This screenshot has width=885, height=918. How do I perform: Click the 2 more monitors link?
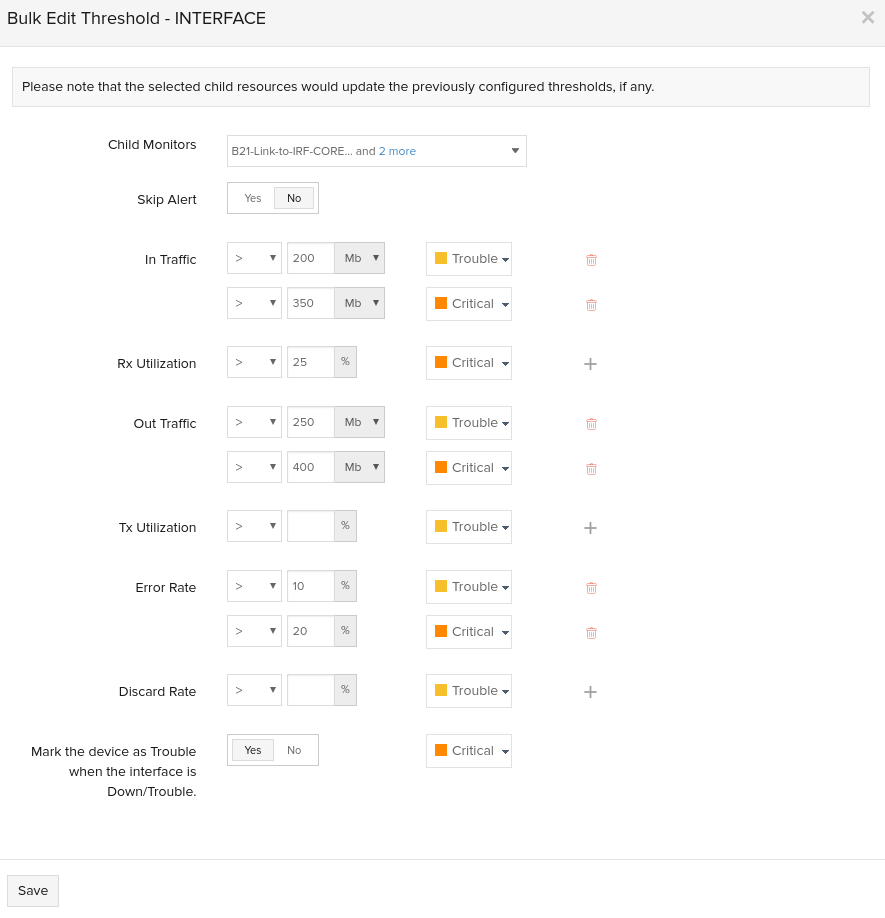click(x=397, y=151)
